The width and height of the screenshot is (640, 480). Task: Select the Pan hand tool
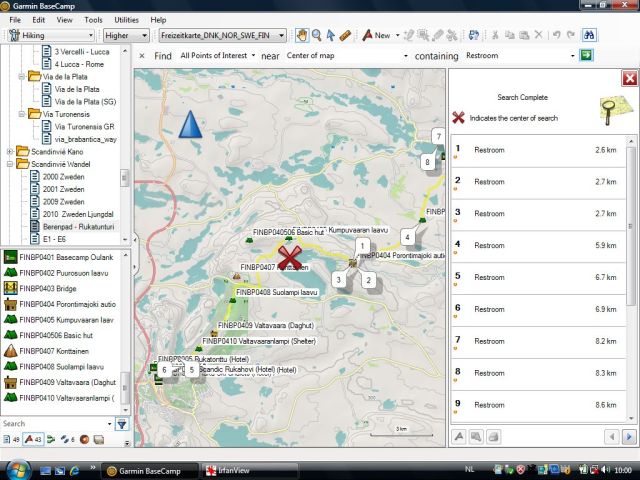coord(302,35)
